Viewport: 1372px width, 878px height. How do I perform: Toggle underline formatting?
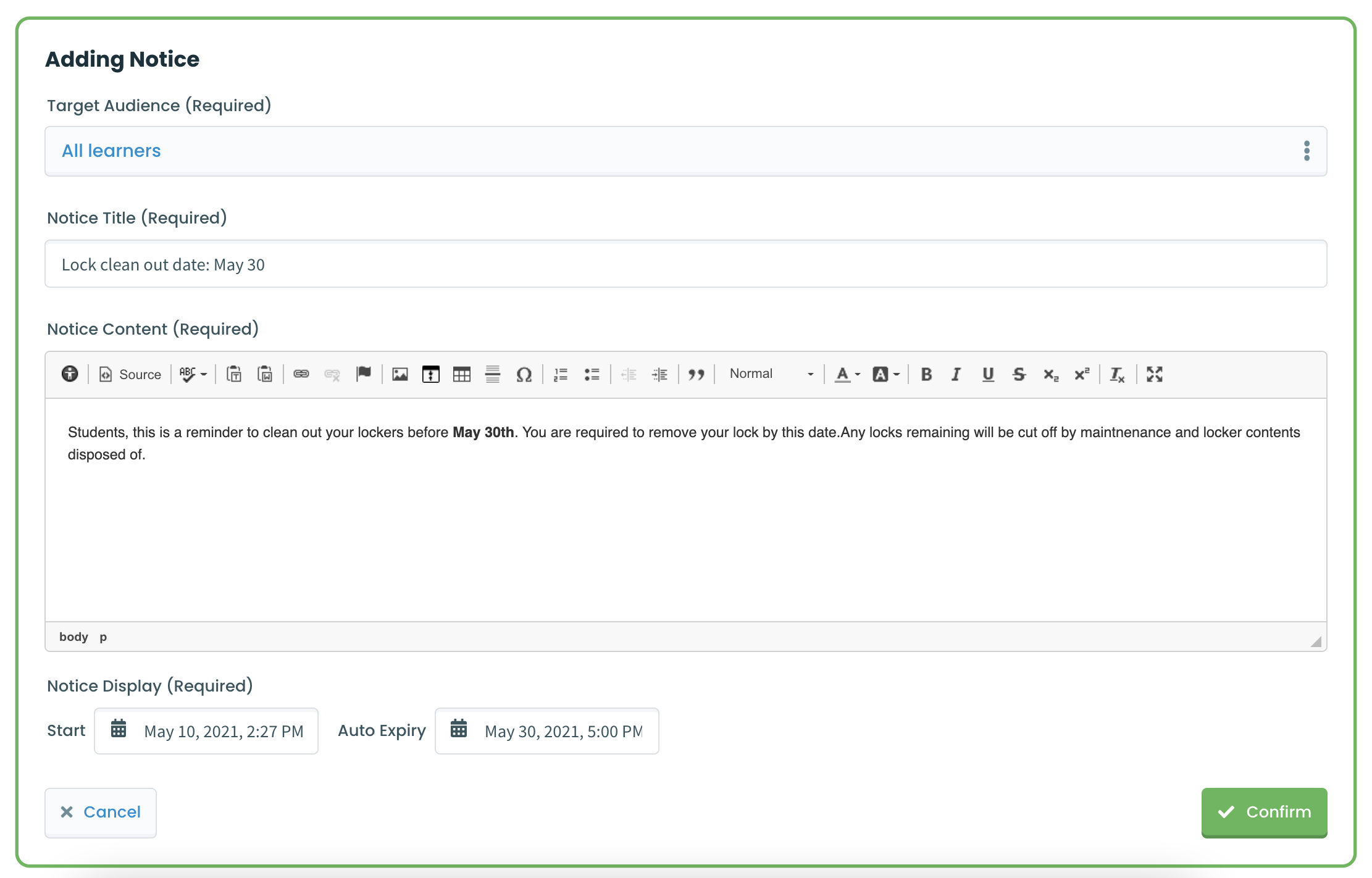click(x=988, y=374)
